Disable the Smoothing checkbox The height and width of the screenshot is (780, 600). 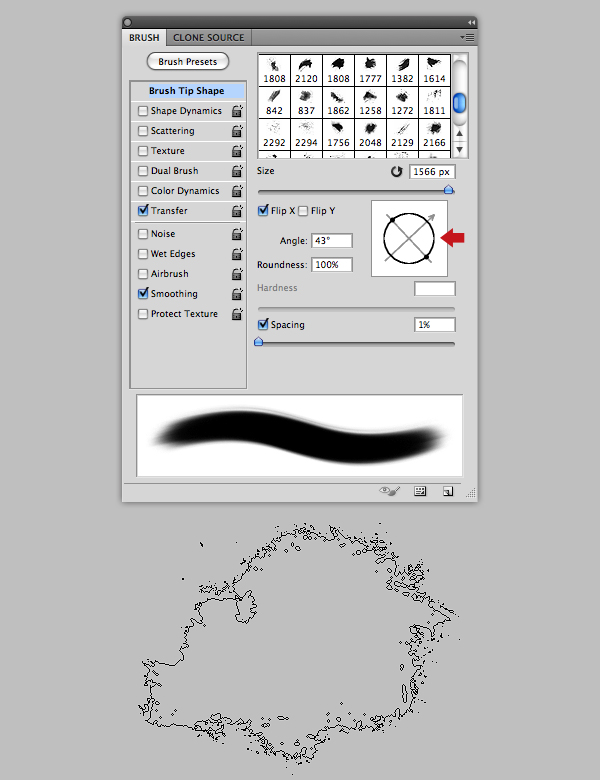(143, 293)
